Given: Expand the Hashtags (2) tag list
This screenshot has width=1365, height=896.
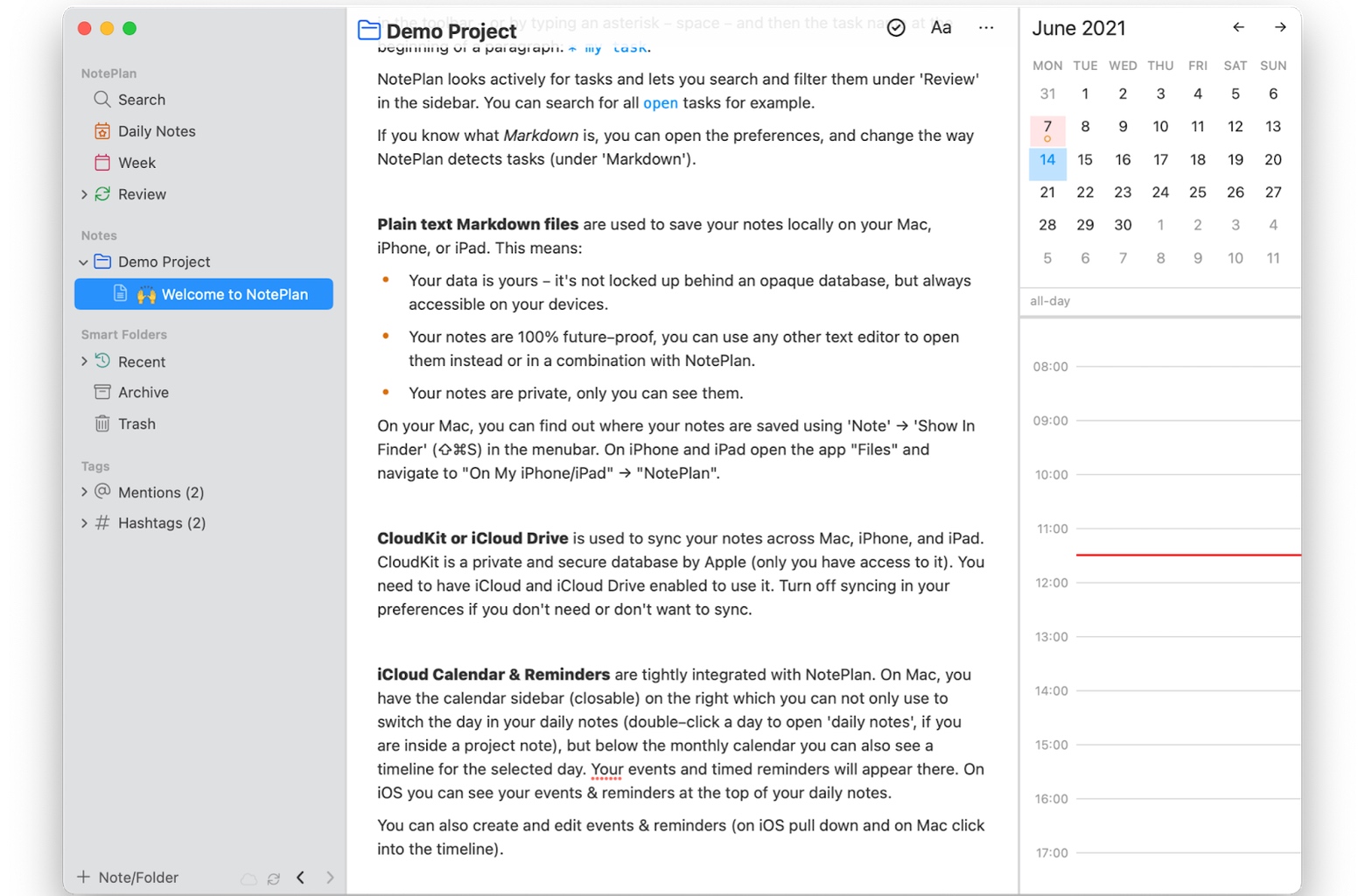Looking at the screenshot, I should point(84,522).
